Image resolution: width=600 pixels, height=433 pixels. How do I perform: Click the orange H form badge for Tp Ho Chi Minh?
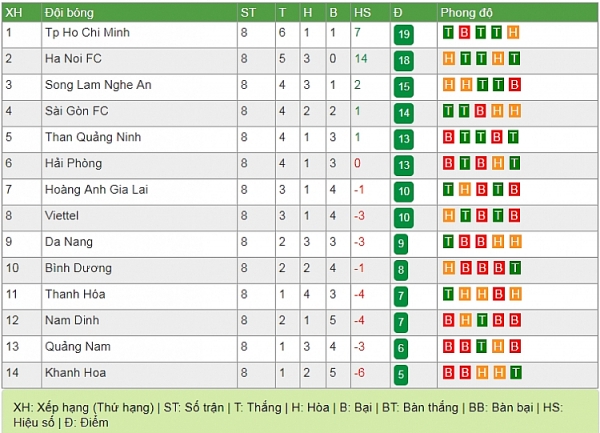514,32
